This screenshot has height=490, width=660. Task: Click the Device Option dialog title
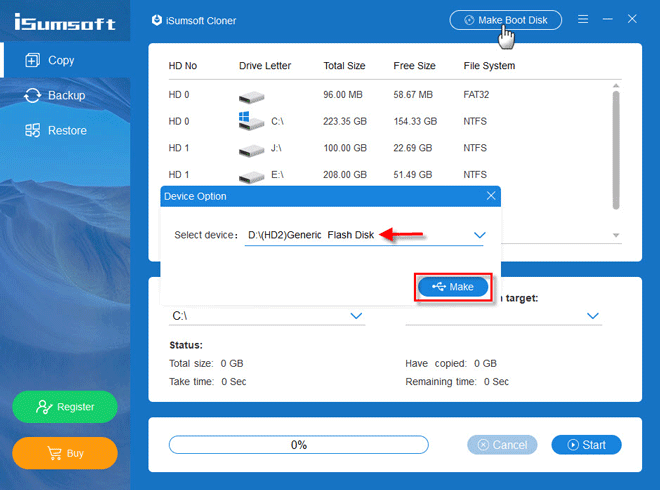pos(195,196)
